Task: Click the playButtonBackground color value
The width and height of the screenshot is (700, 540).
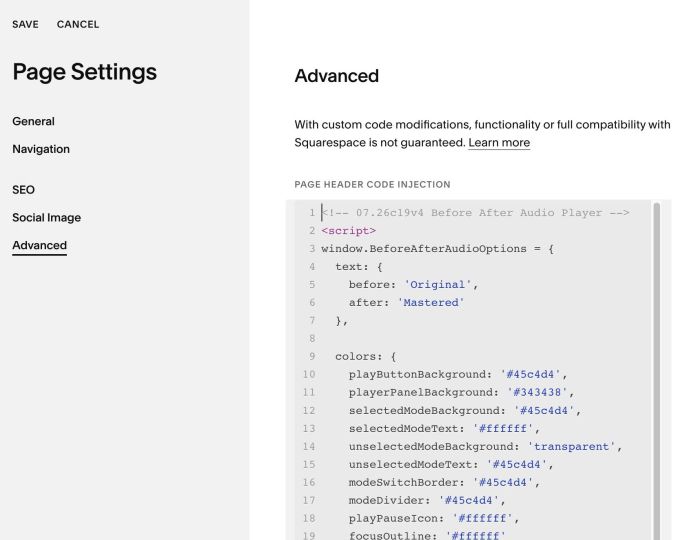Action: click(x=530, y=374)
